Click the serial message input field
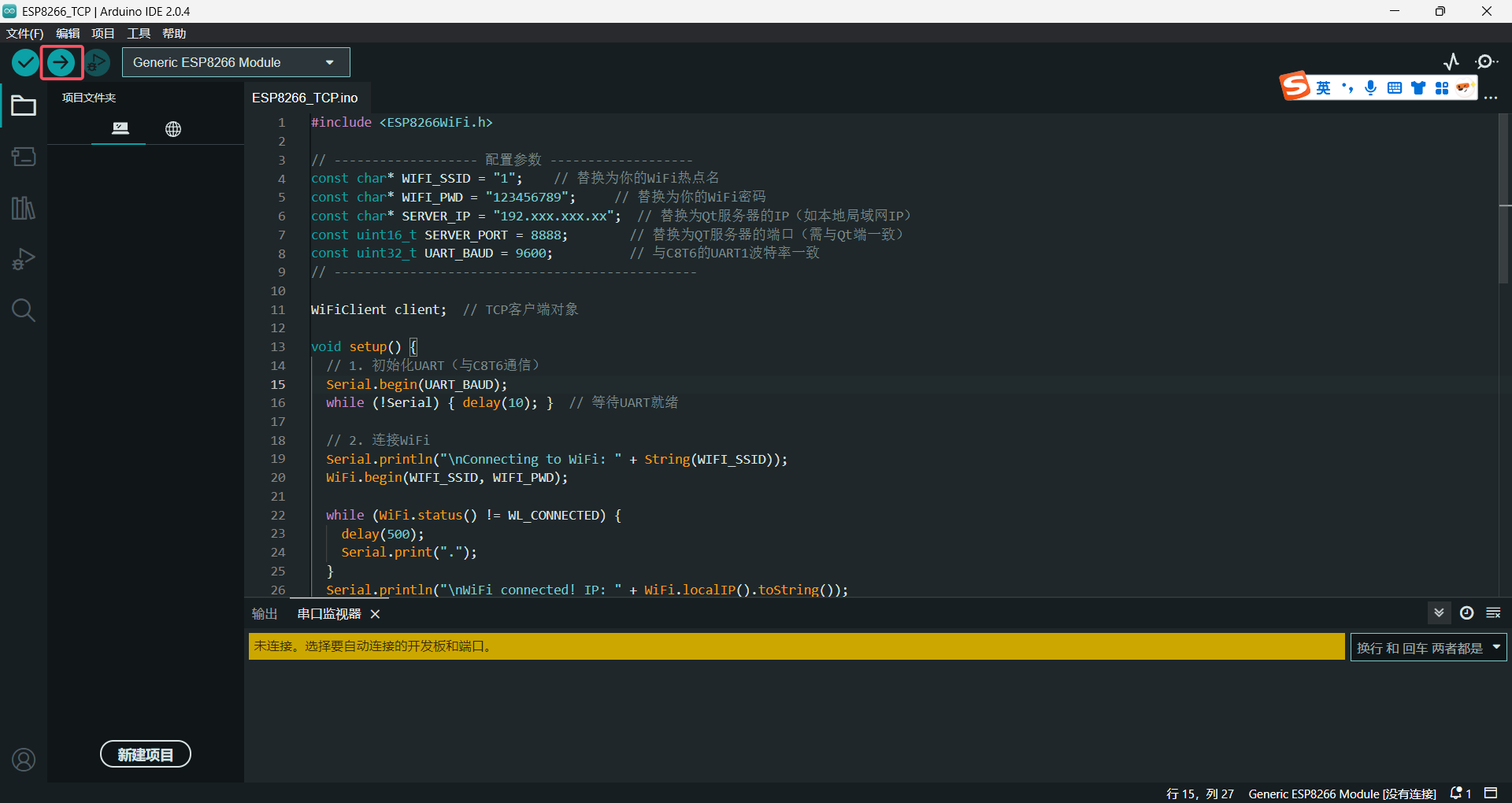This screenshot has width=1512, height=803. point(796,646)
